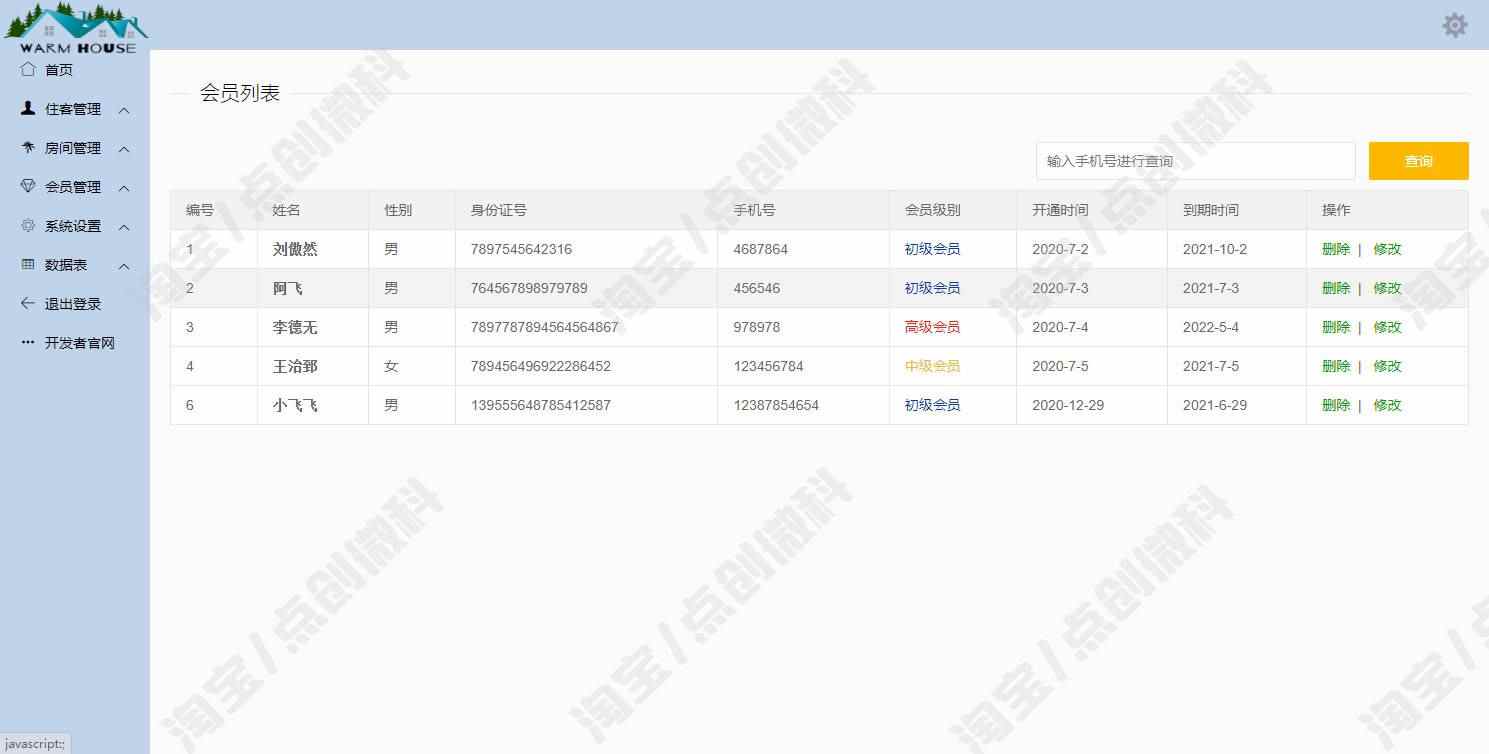The image size is (1489, 754).
Task: Click the gear icon beside 系统设置
Action: pyautogui.click(x=28, y=225)
